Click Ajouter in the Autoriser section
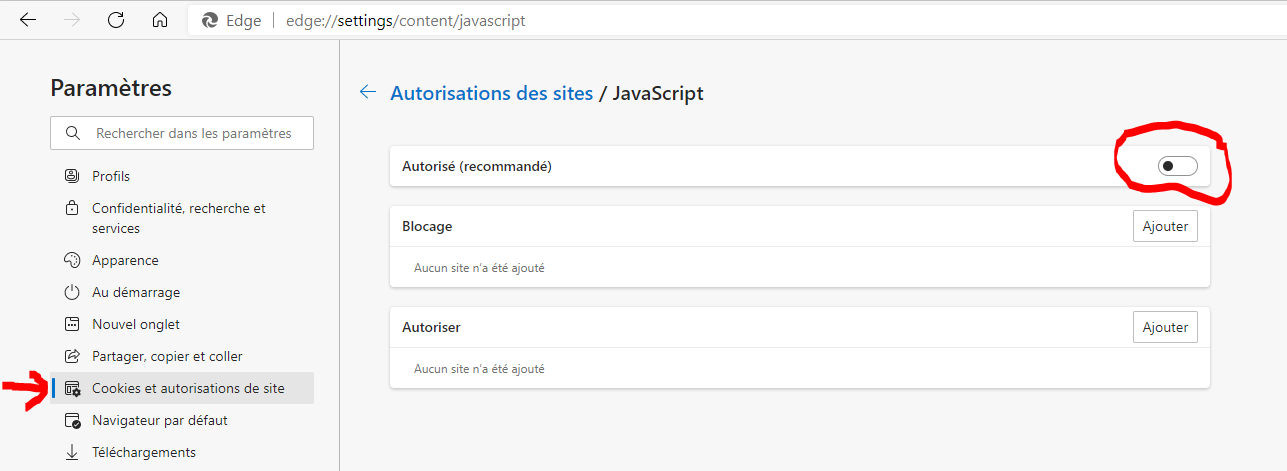Screen dimensions: 1287x471 tap(1165, 326)
